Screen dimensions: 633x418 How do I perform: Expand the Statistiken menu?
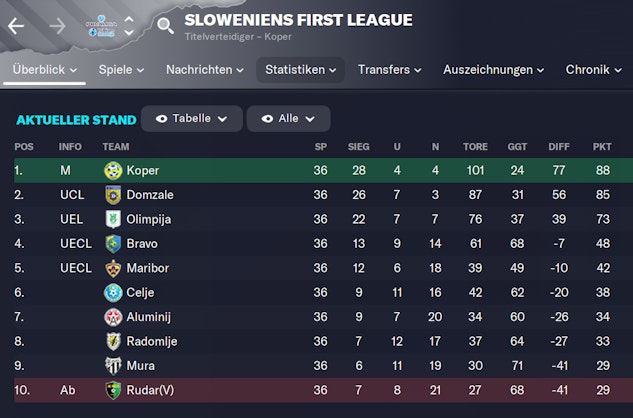pyautogui.click(x=300, y=70)
